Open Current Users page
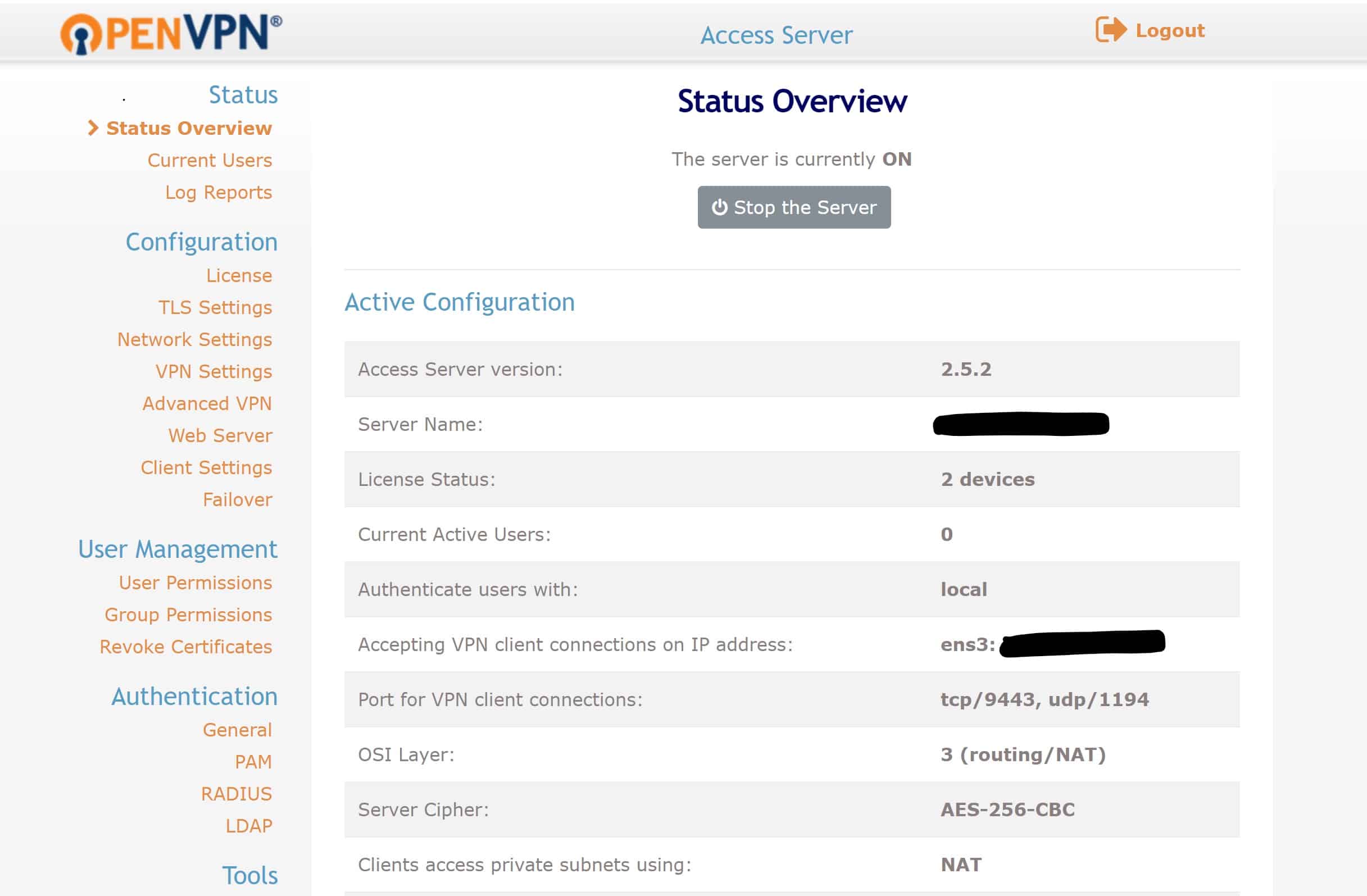 (x=210, y=160)
